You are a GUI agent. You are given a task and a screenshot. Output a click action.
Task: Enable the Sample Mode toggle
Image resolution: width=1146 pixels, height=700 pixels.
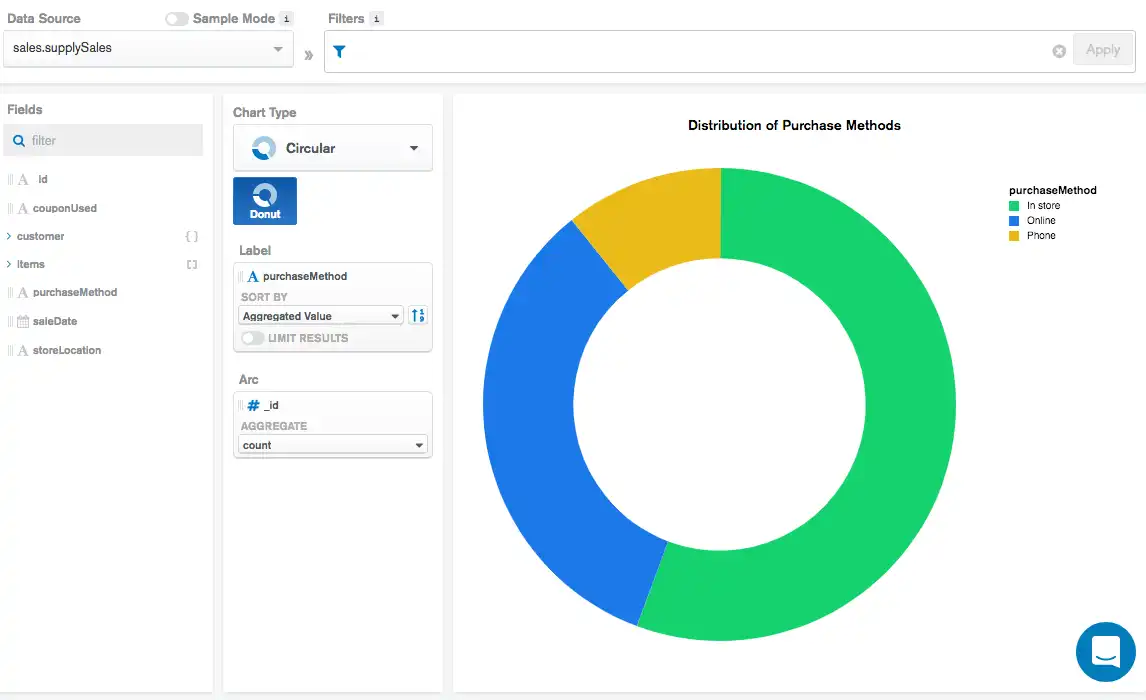coord(177,18)
